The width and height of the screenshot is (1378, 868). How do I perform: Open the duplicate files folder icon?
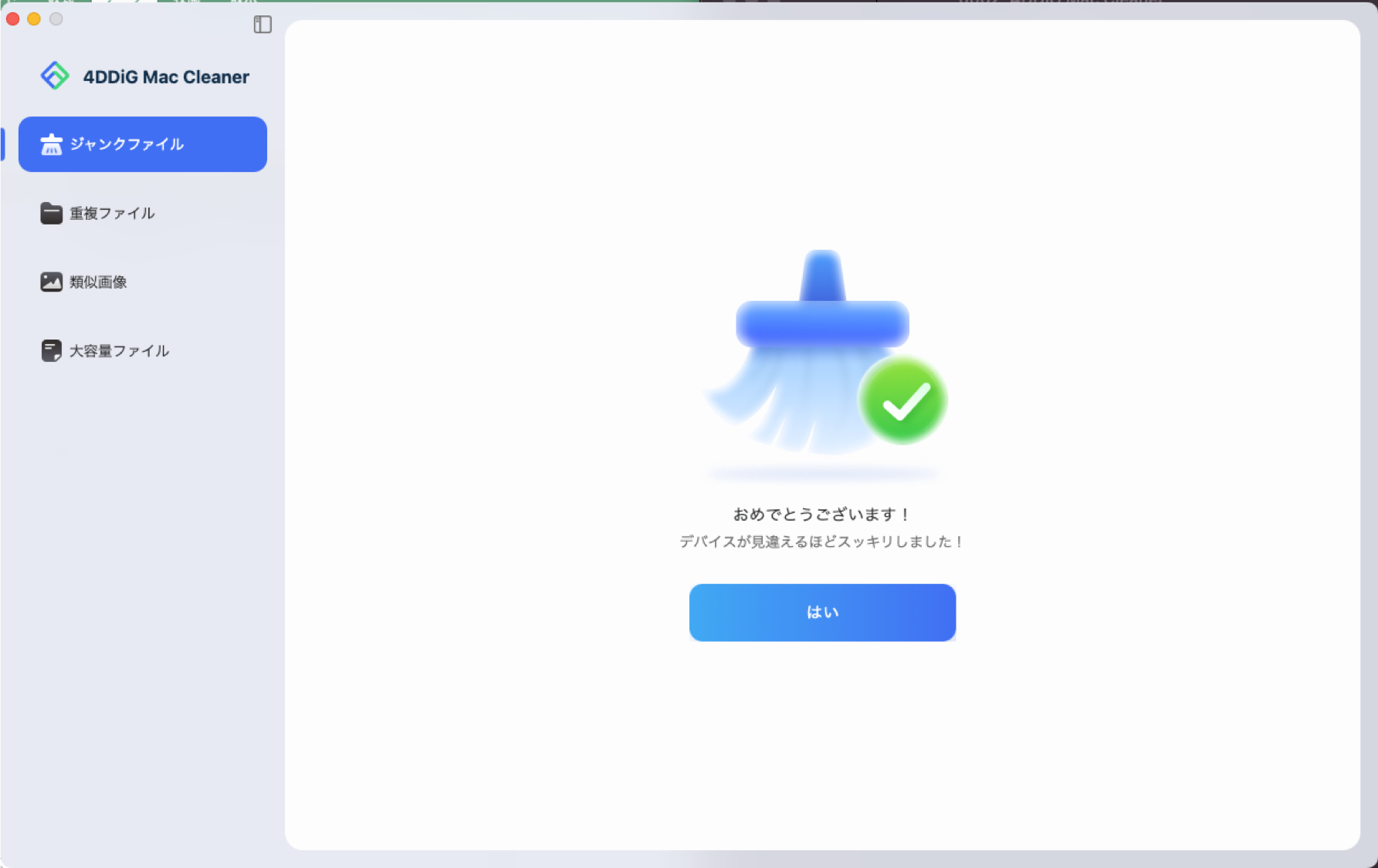coord(51,213)
